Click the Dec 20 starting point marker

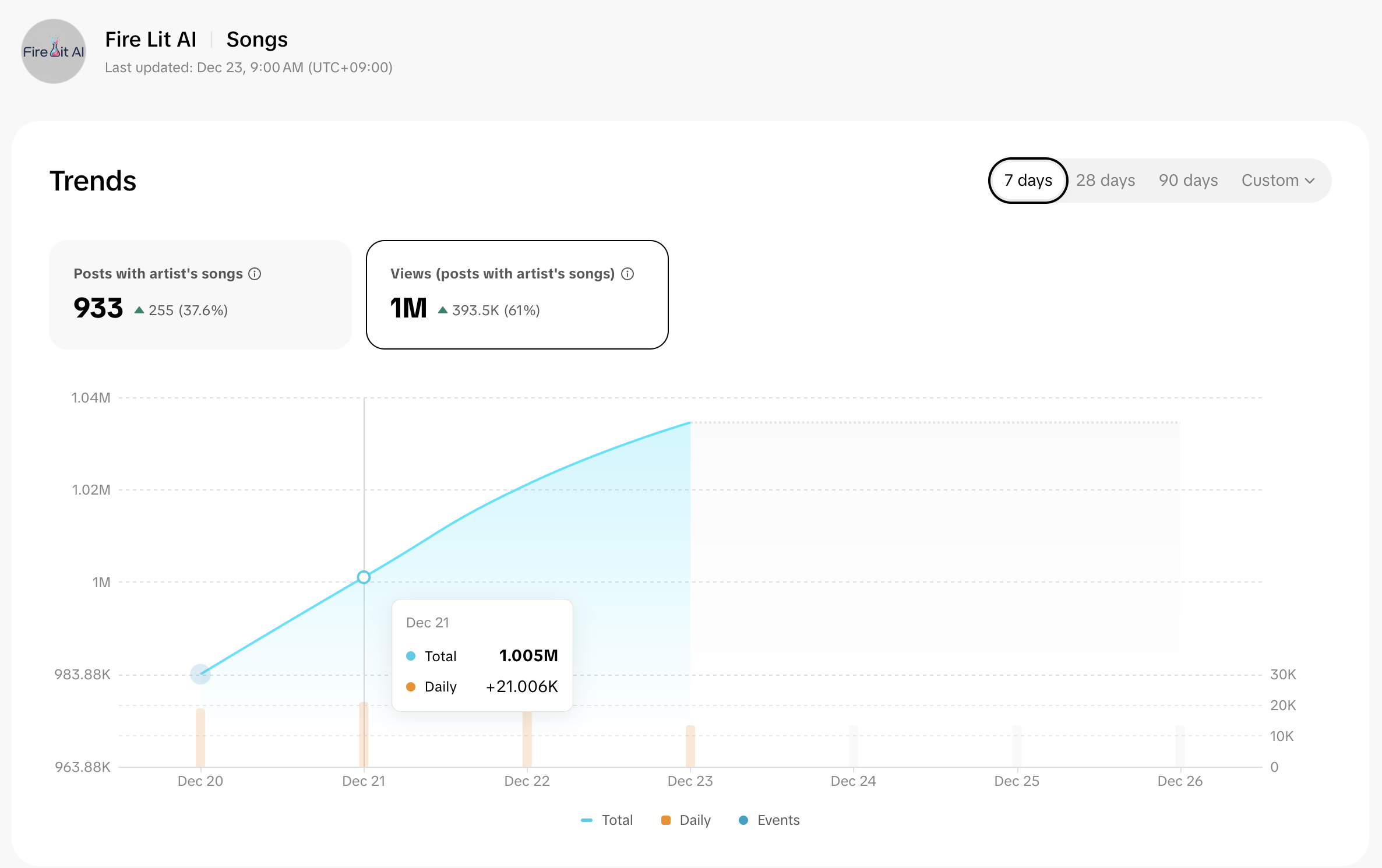coord(200,674)
